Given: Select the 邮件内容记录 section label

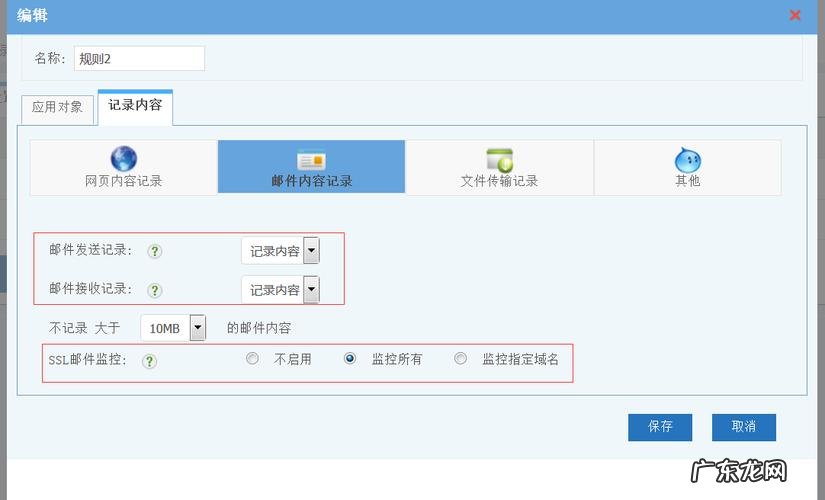Looking at the screenshot, I should click(311, 181).
